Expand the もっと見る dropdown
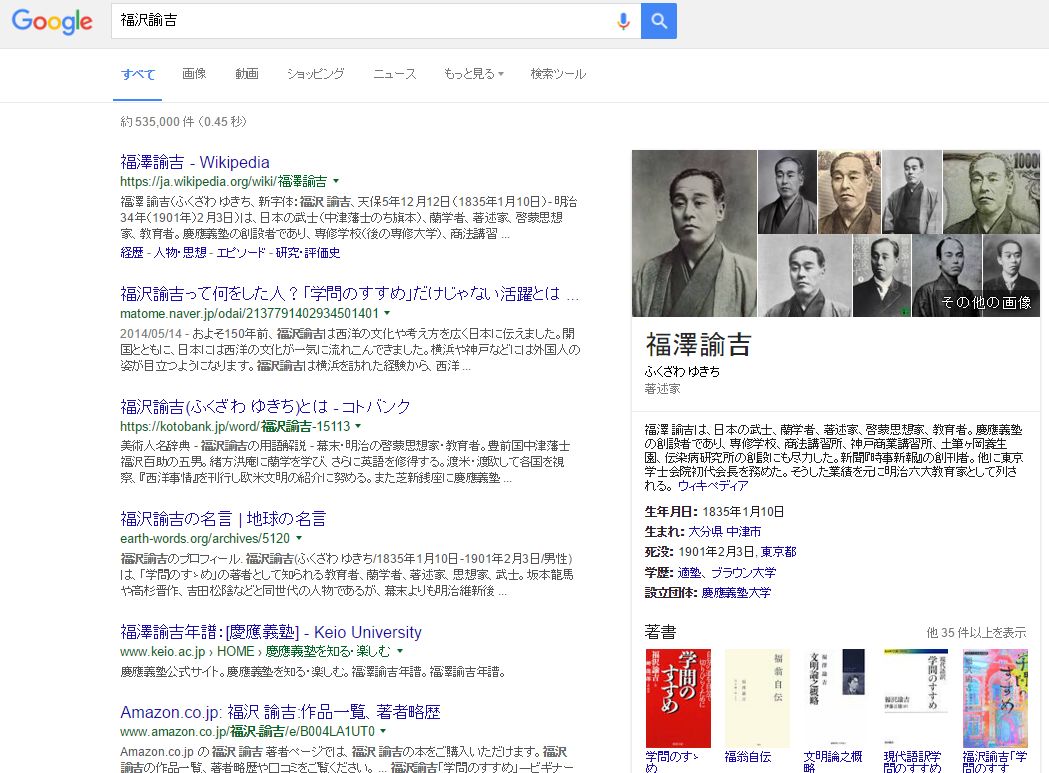Image resolution: width=1049 pixels, height=773 pixels. [x=474, y=74]
